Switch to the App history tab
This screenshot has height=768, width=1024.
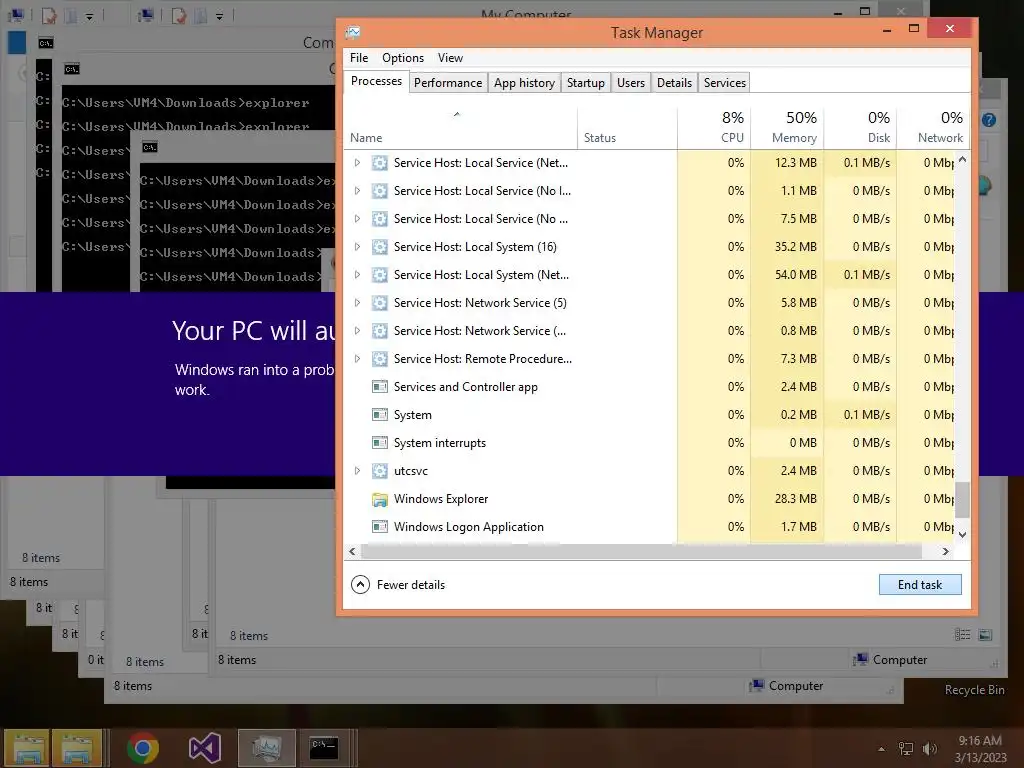point(524,83)
